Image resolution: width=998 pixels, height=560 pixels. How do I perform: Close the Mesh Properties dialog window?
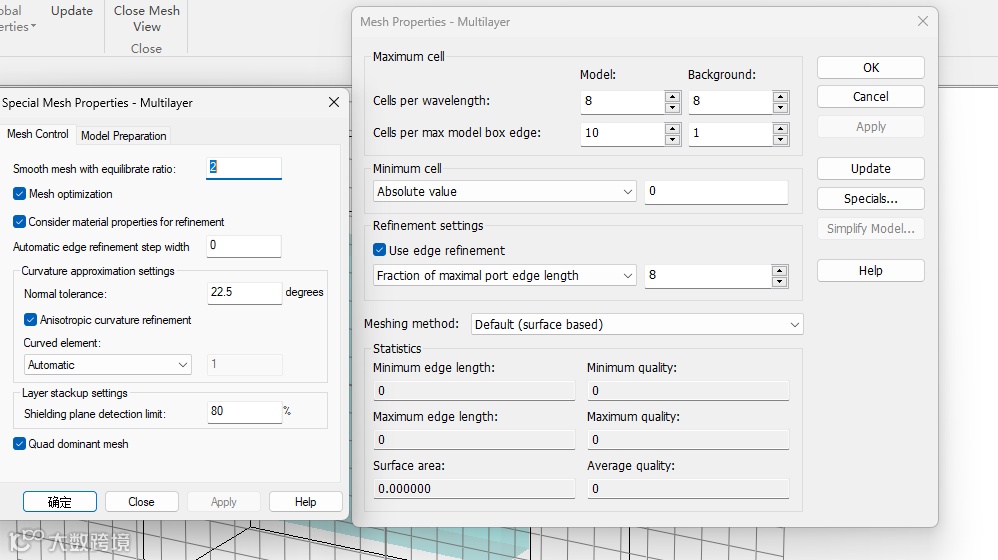[x=922, y=21]
